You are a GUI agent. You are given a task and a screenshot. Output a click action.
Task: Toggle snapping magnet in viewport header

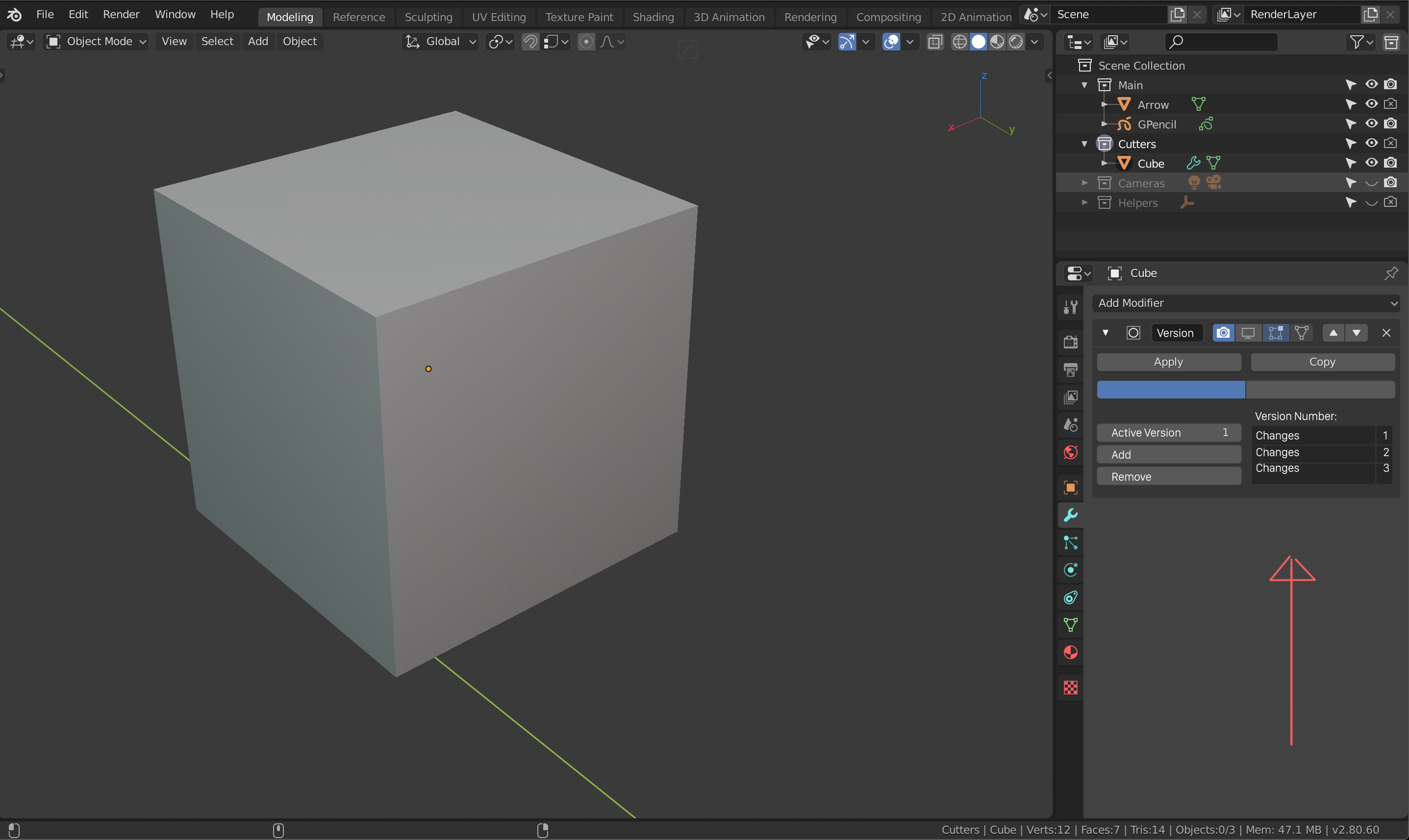pos(530,41)
